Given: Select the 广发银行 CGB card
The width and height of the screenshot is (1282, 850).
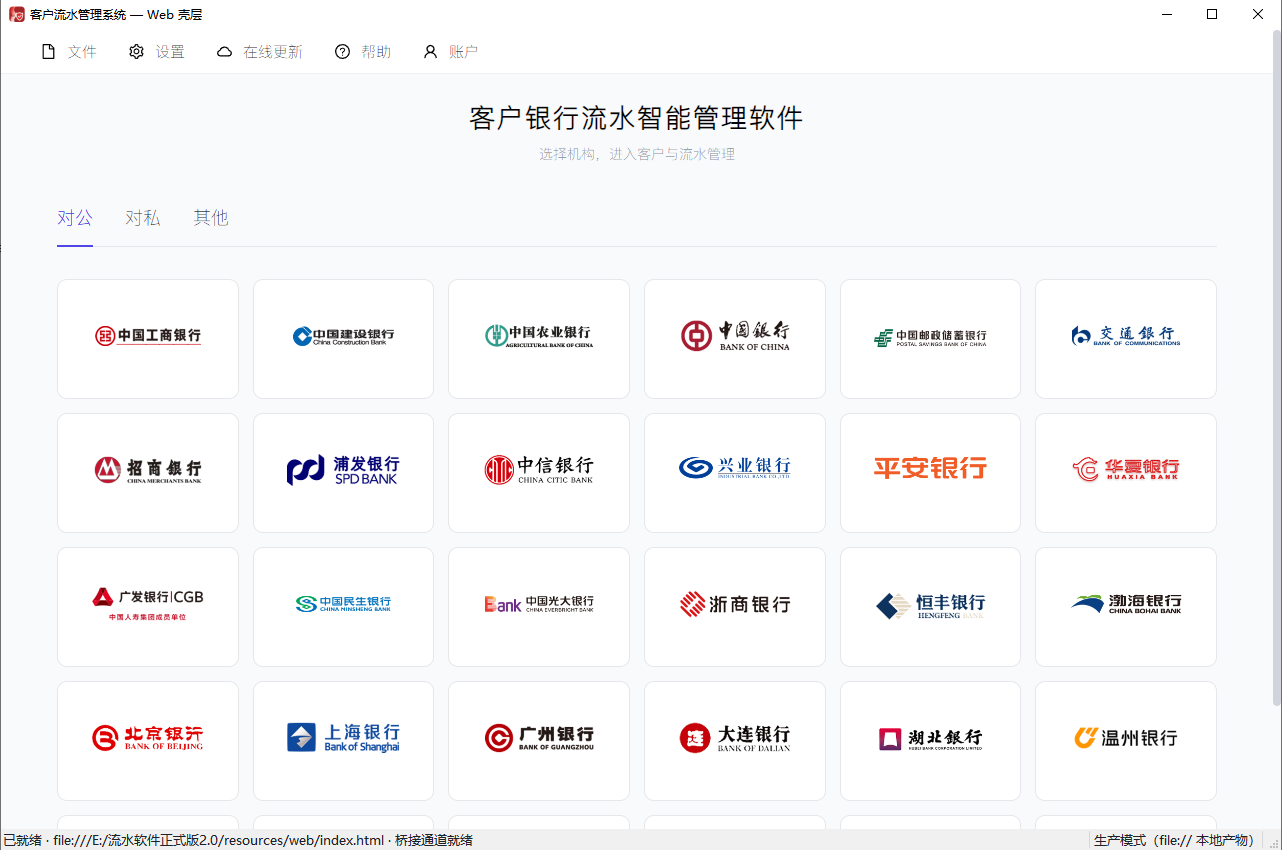Looking at the screenshot, I should pos(148,607).
